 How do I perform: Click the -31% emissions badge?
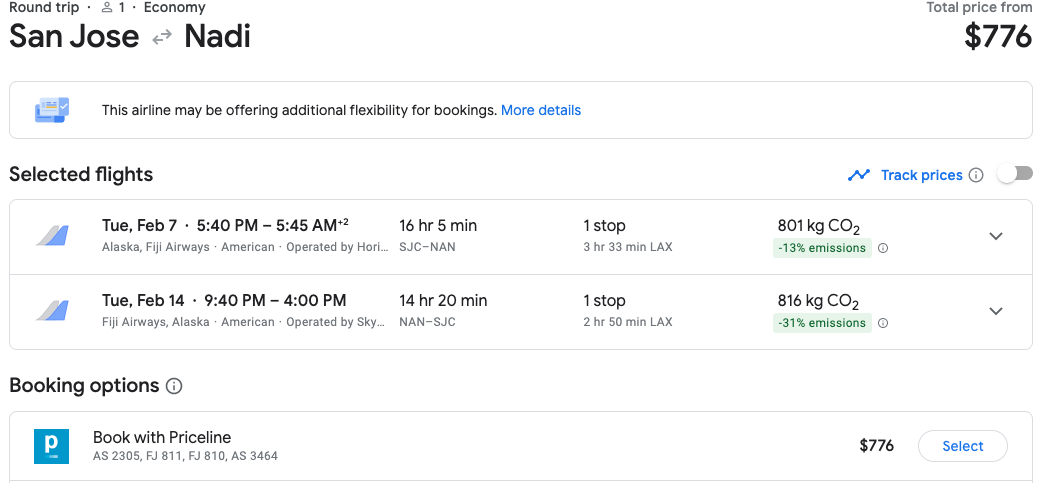click(822, 323)
